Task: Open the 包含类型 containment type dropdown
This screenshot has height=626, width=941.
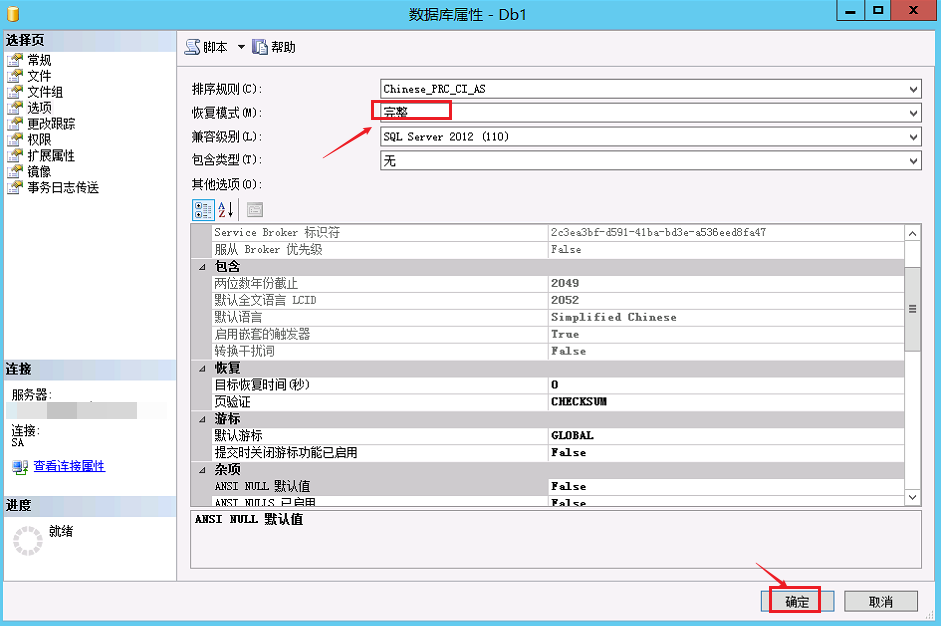Action: (x=913, y=161)
